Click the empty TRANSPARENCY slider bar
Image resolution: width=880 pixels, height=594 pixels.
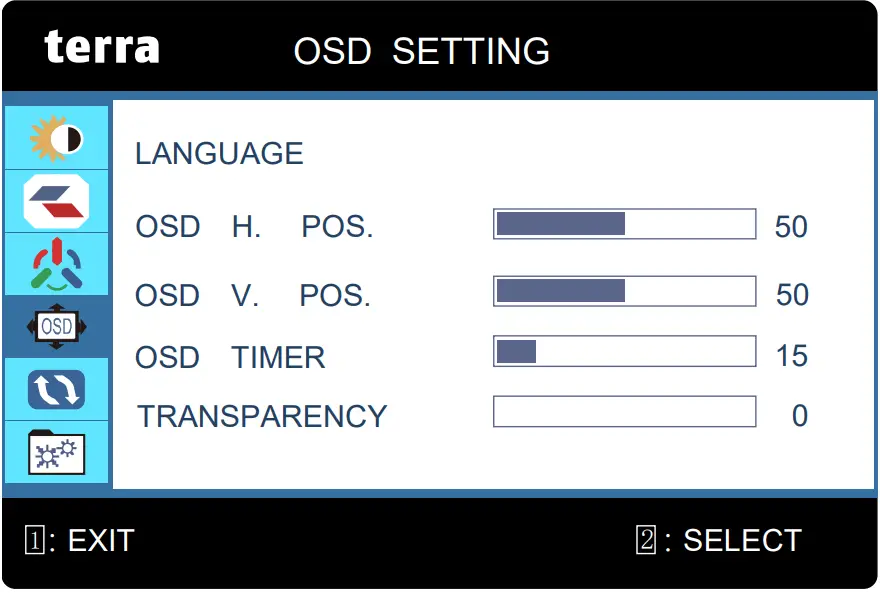click(x=624, y=412)
